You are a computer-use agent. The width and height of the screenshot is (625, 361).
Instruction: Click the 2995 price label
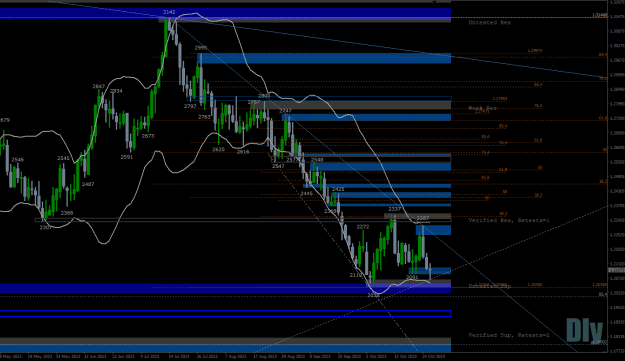(x=201, y=48)
